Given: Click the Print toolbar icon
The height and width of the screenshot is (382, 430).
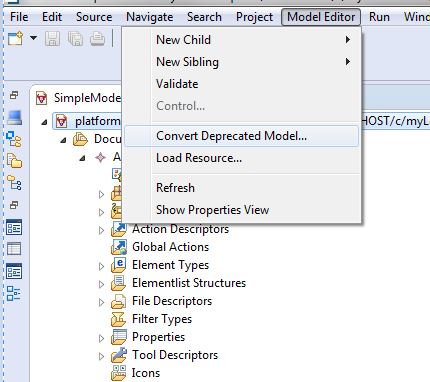Looking at the screenshot, I should pyautogui.click(x=98, y=39).
